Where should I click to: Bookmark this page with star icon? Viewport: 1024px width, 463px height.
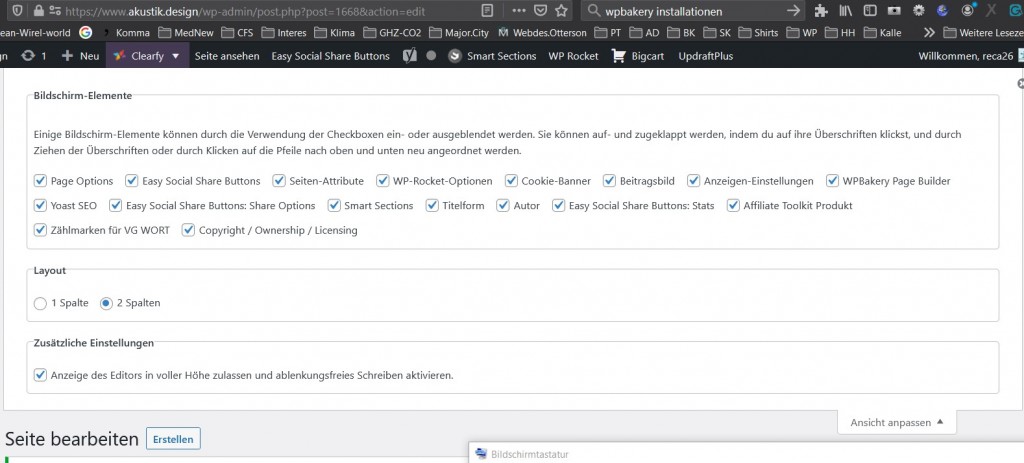(x=561, y=10)
